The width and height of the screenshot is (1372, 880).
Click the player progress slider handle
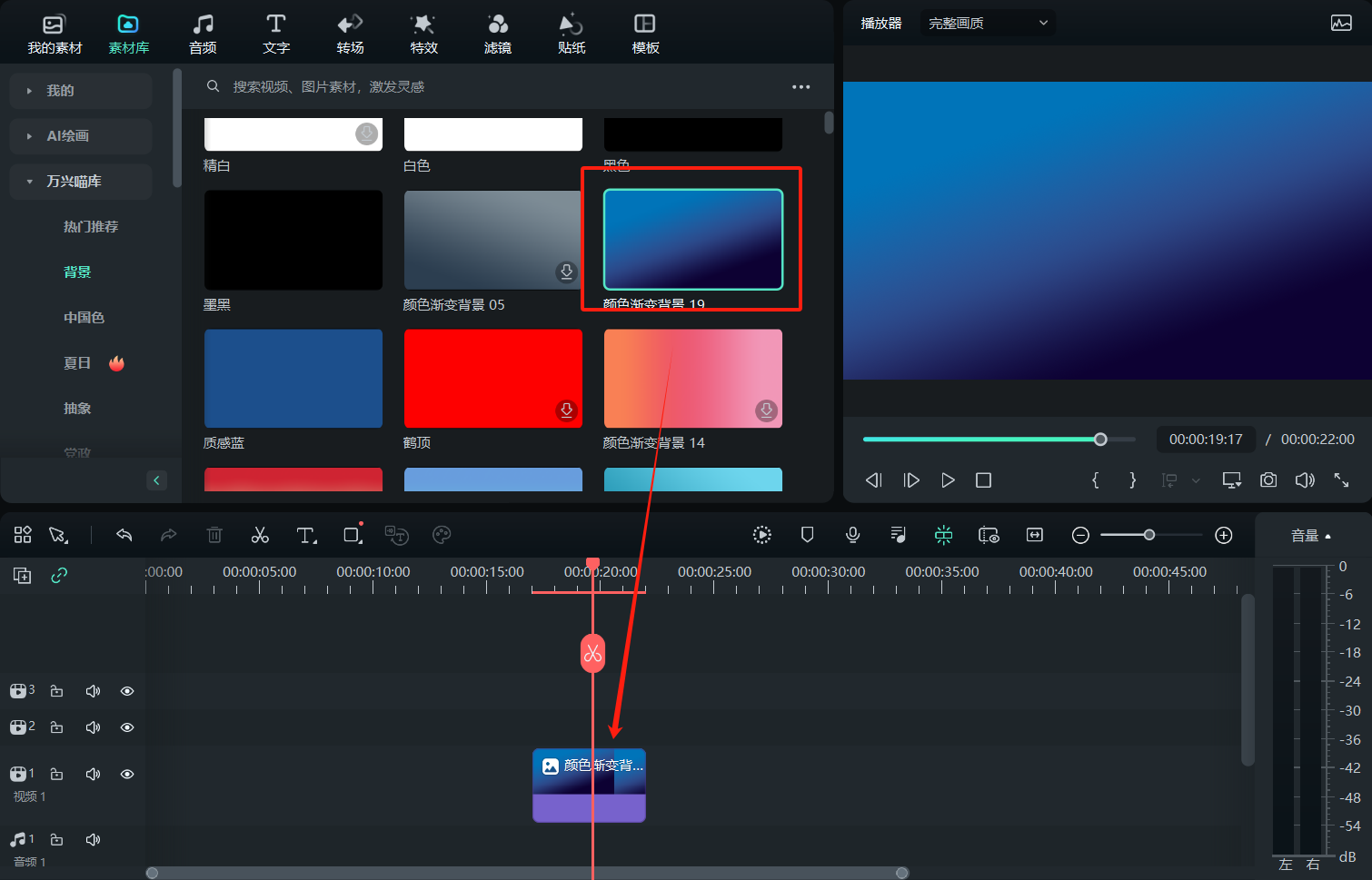point(1100,440)
